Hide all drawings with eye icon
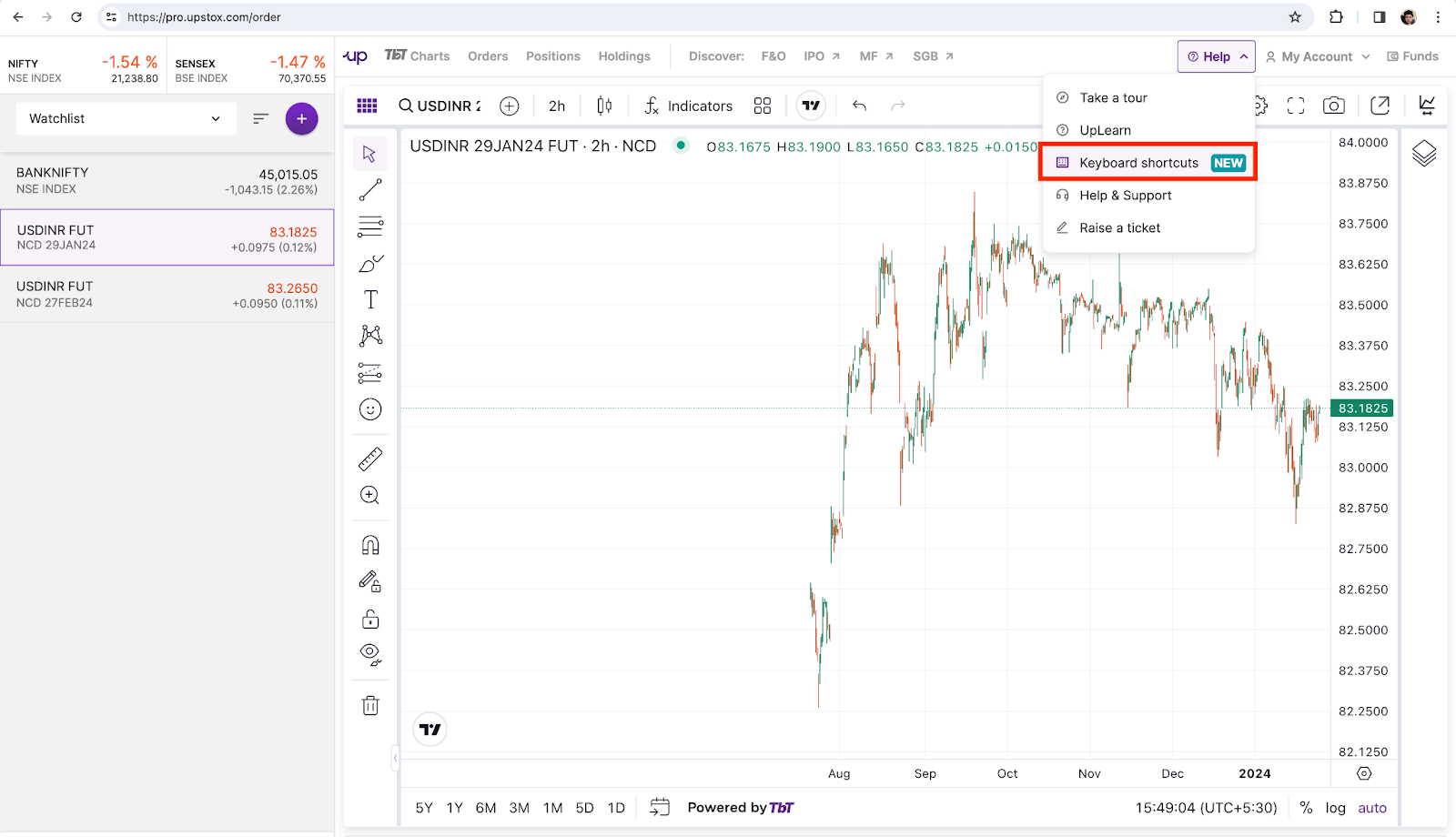The image size is (1456, 837). pyautogui.click(x=370, y=654)
